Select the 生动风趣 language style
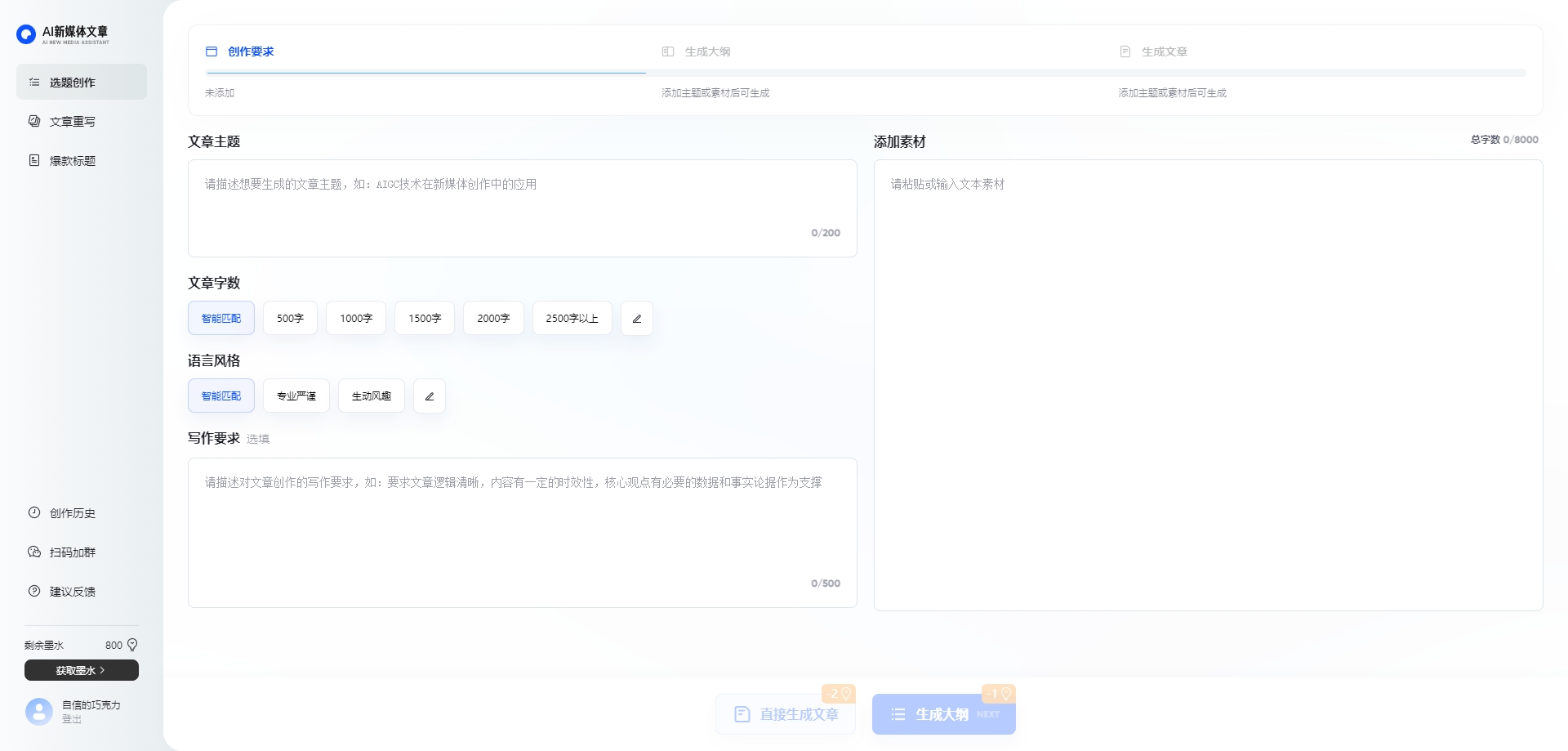The image size is (1568, 751). point(371,396)
